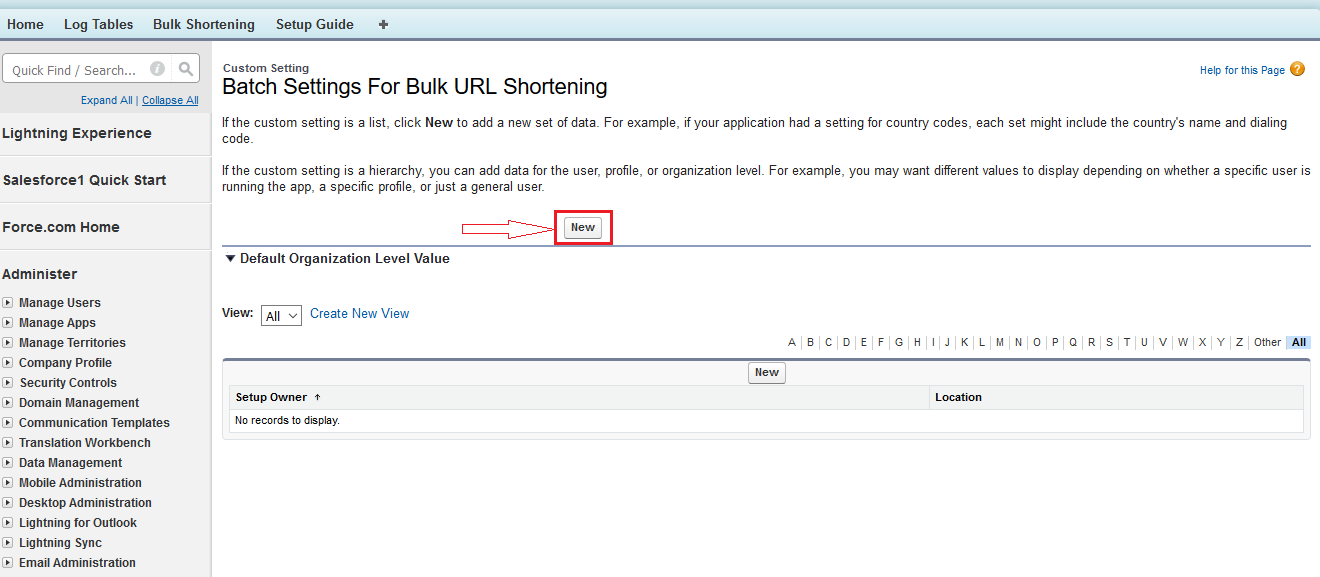Expand the Manage Users arrow icon
Viewport: 1320px width, 577px height.
8,303
